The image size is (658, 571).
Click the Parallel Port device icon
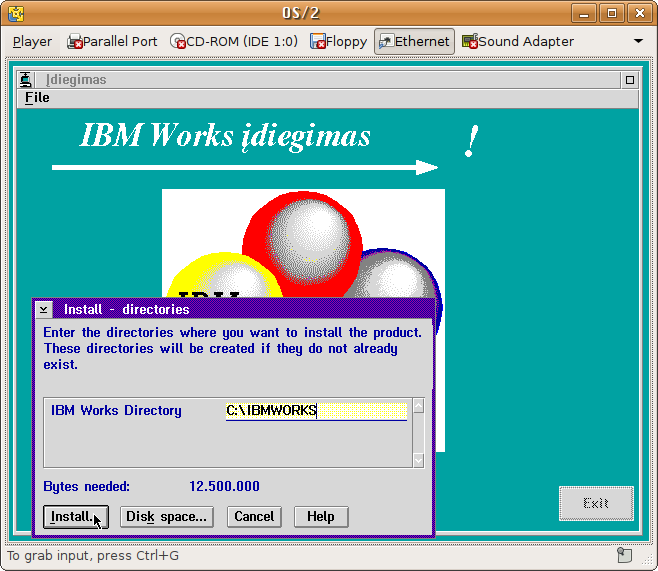click(x=75, y=42)
